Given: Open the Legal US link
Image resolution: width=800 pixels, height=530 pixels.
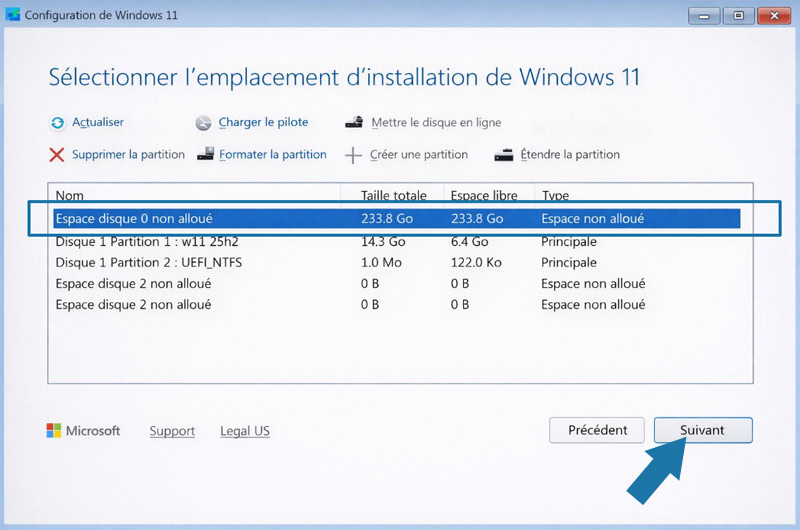Looking at the screenshot, I should pyautogui.click(x=245, y=431).
